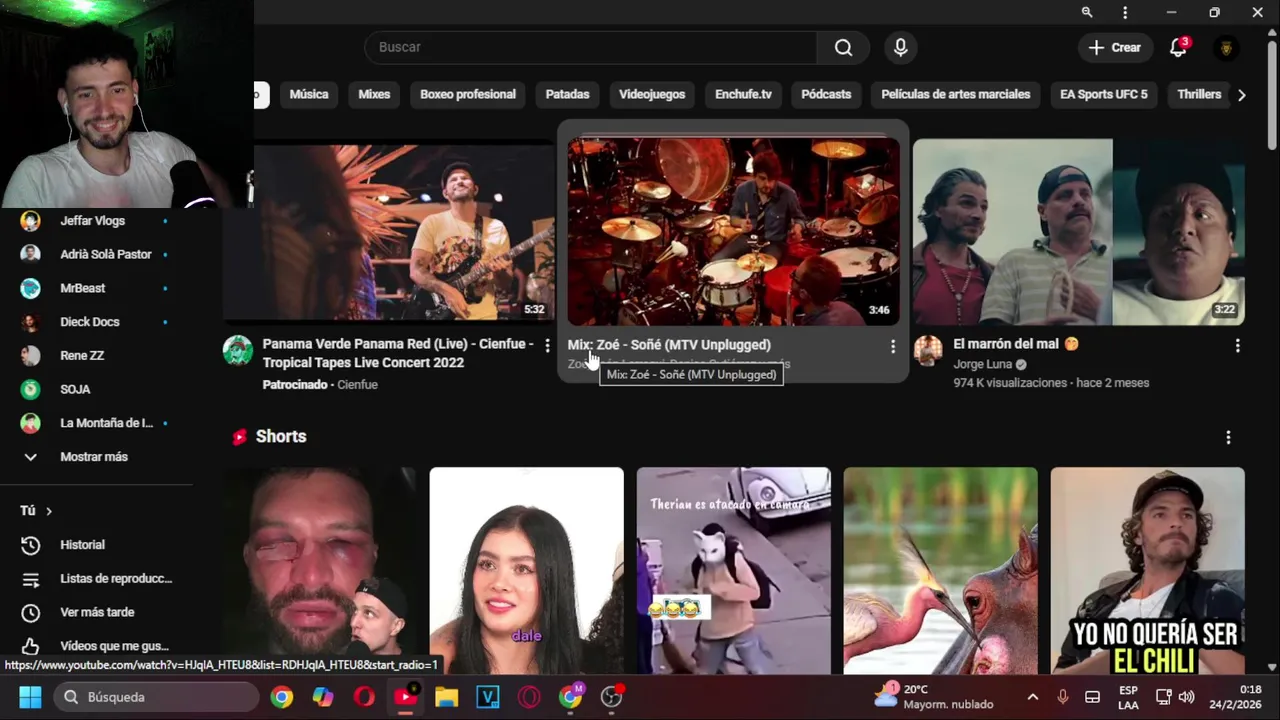The image size is (1280, 720).
Task: Select the Boxeo profesional chip
Action: point(468,94)
